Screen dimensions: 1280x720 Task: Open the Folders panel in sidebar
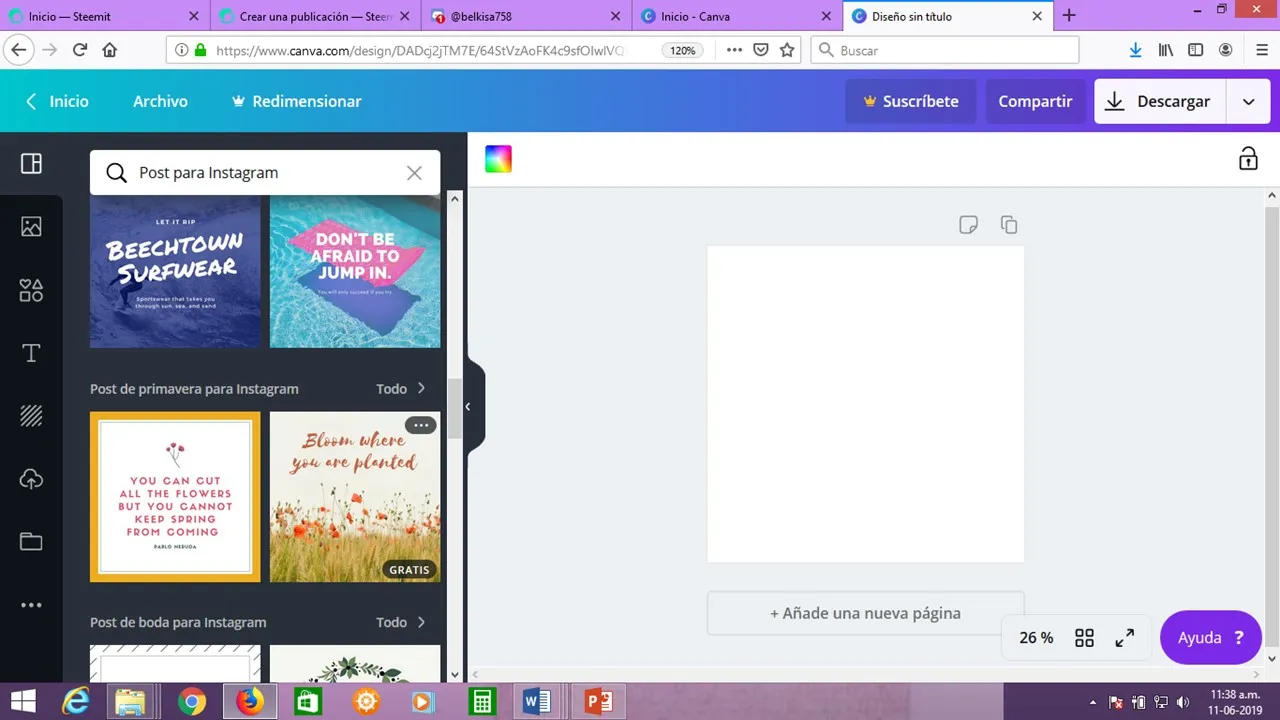31,542
